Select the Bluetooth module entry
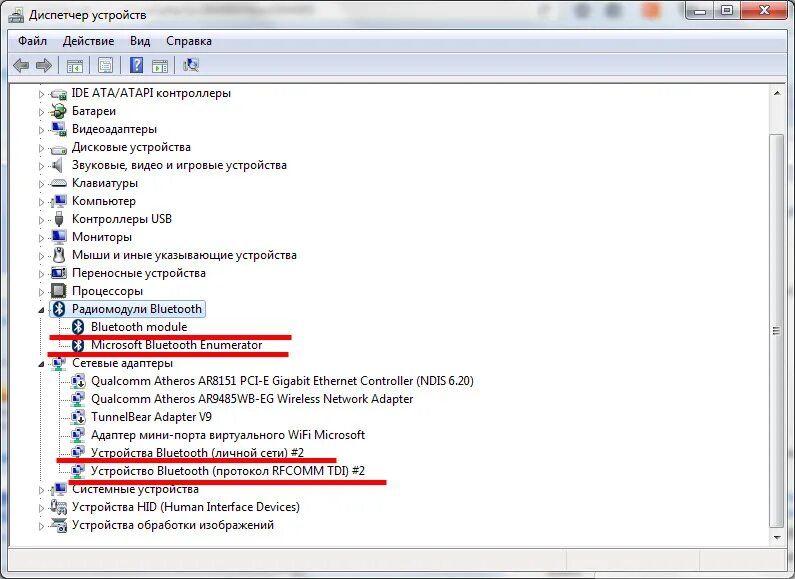The height and width of the screenshot is (579, 795). (x=139, y=327)
